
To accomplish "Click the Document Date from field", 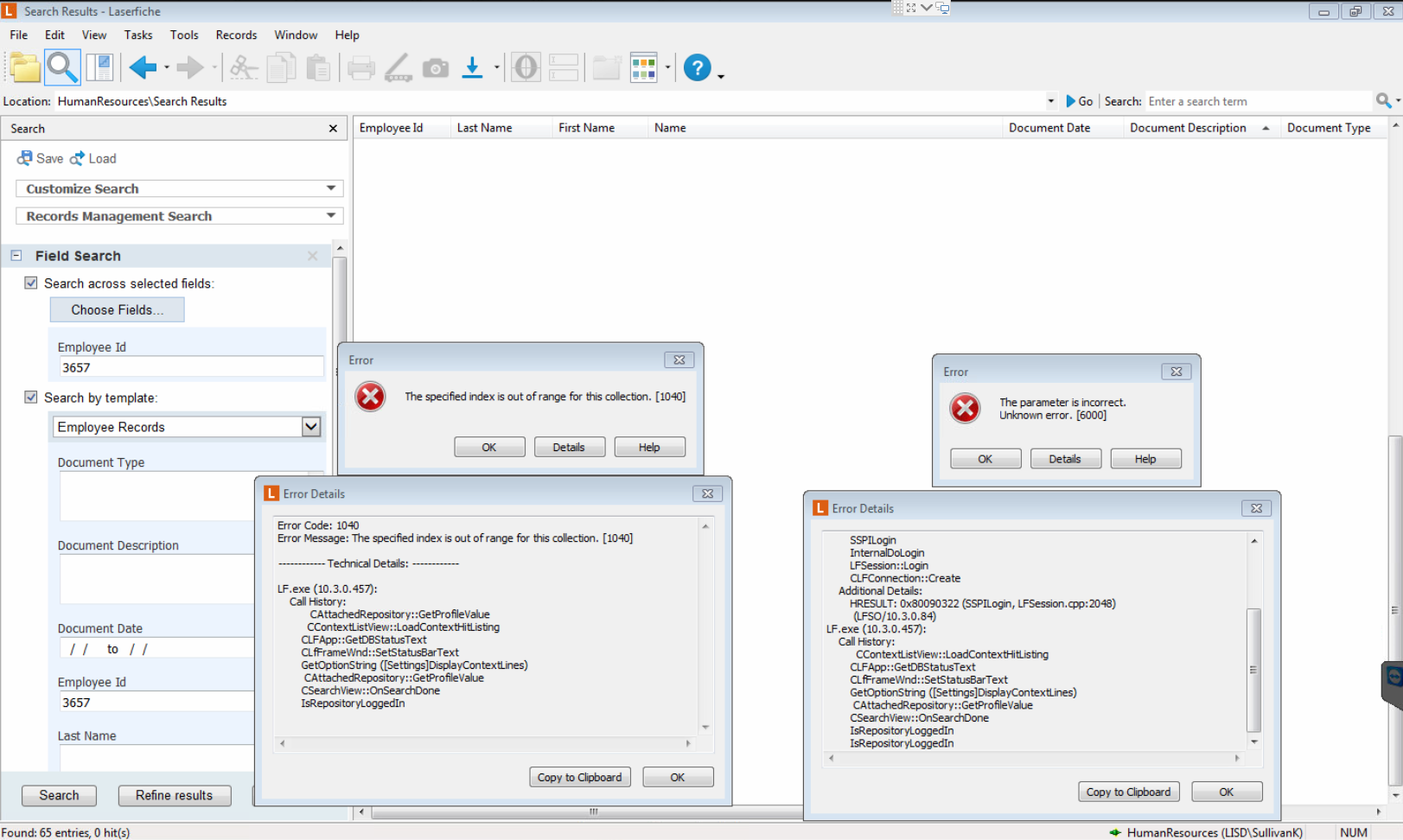I will (x=81, y=649).
